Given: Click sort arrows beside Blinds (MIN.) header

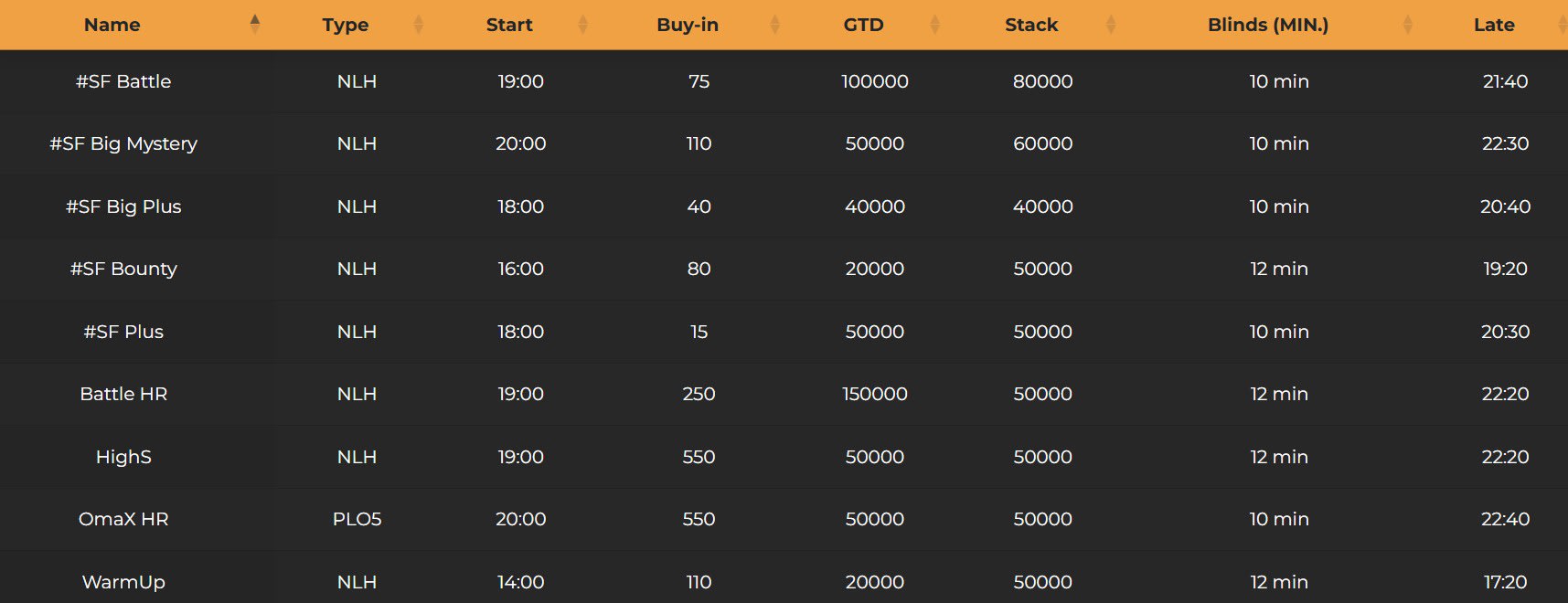Looking at the screenshot, I should (x=1408, y=25).
